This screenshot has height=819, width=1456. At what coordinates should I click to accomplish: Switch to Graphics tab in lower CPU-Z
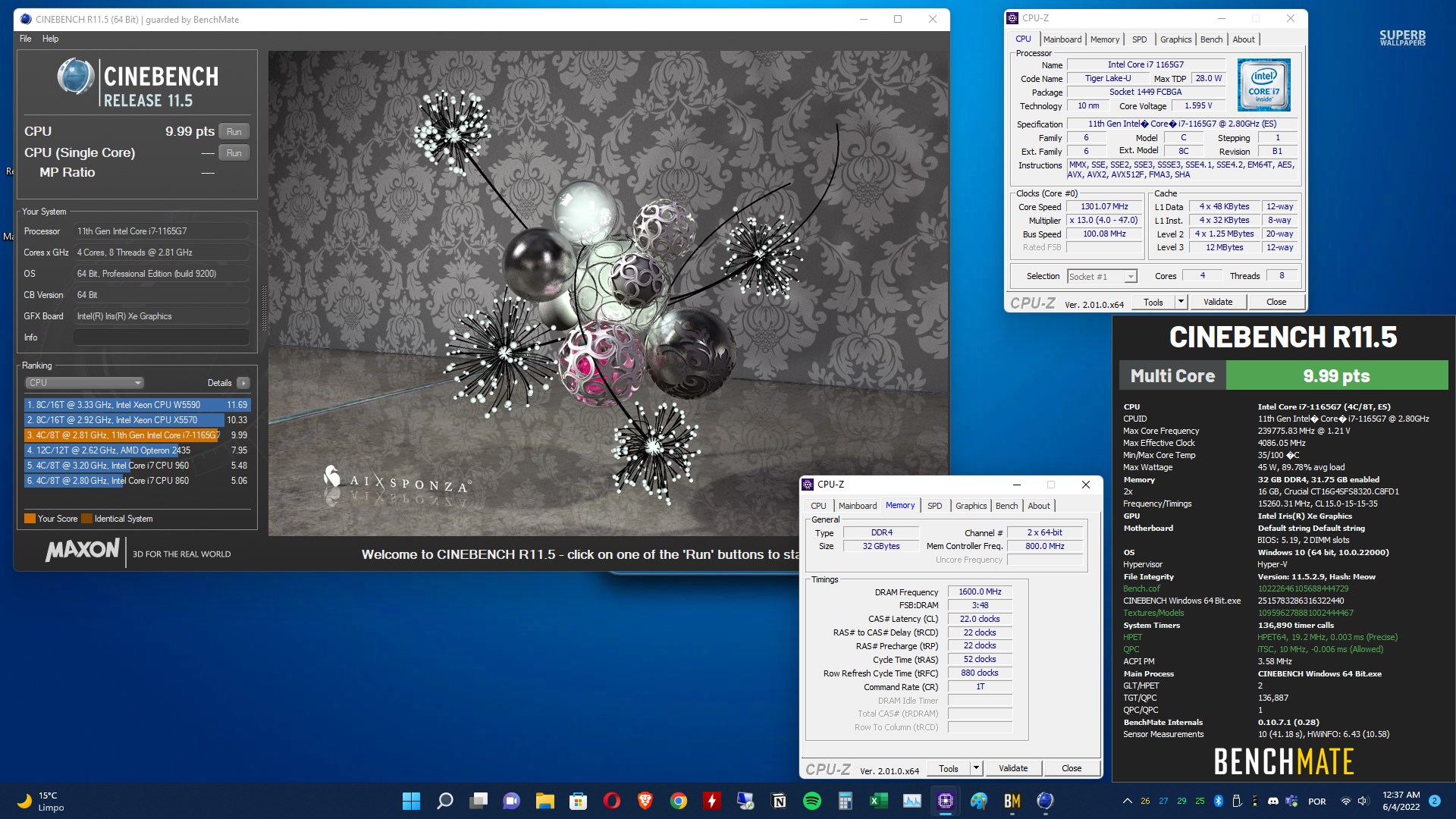click(x=971, y=506)
